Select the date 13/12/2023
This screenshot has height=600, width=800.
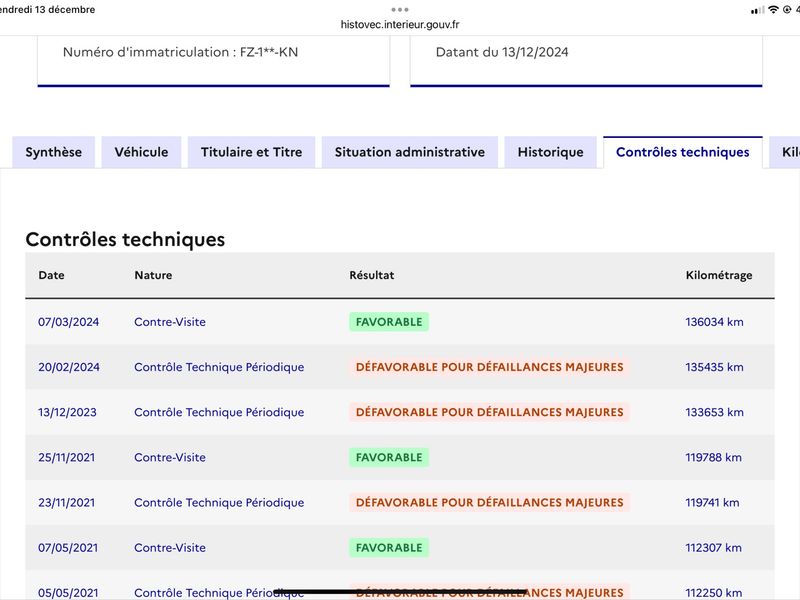[x=67, y=412]
